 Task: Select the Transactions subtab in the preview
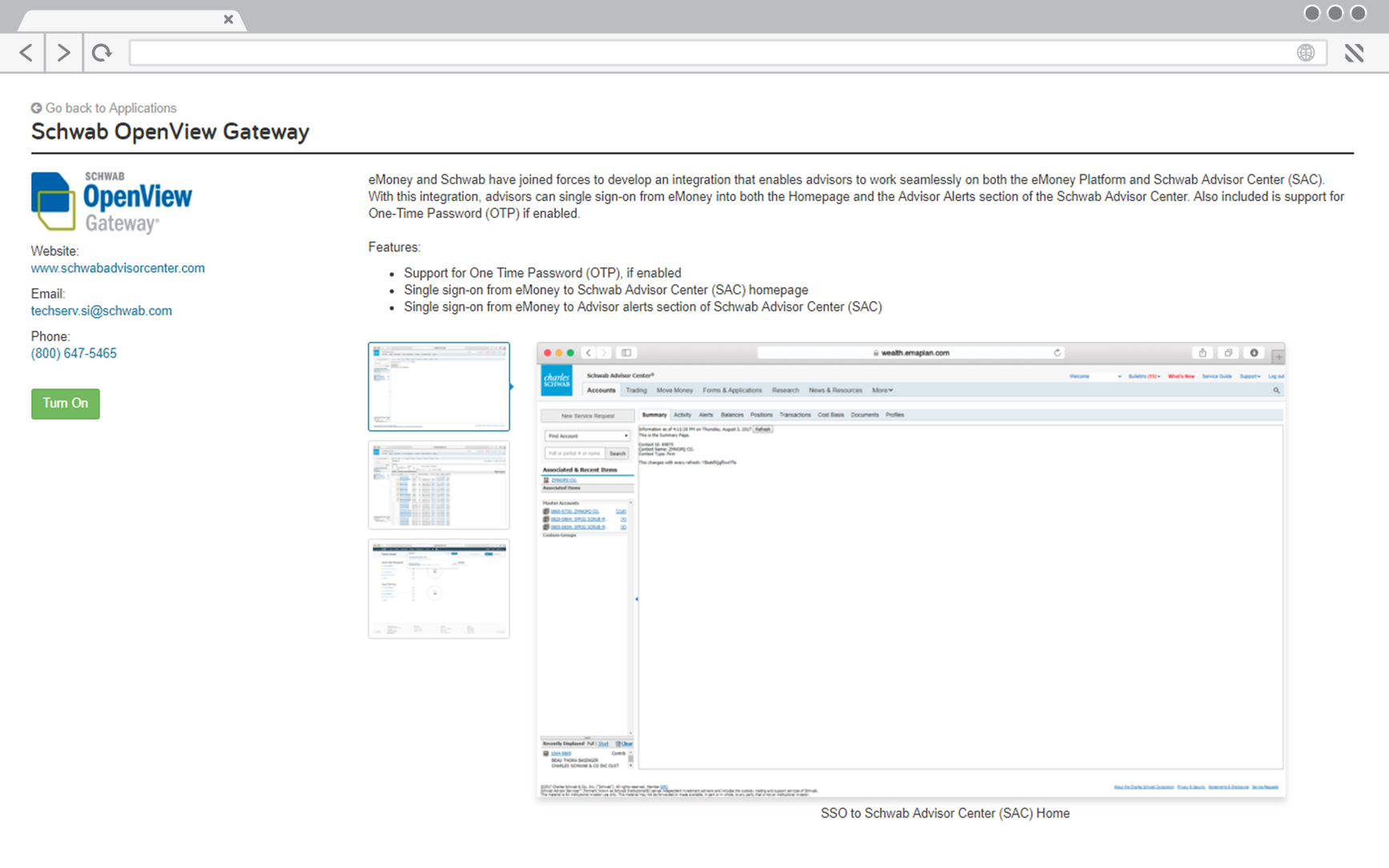pos(795,415)
